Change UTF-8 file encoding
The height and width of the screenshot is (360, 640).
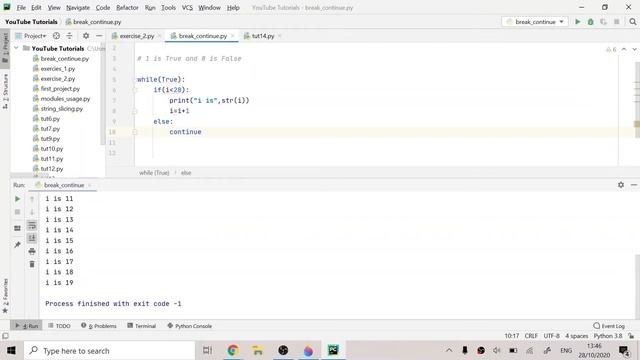pyautogui.click(x=551, y=336)
